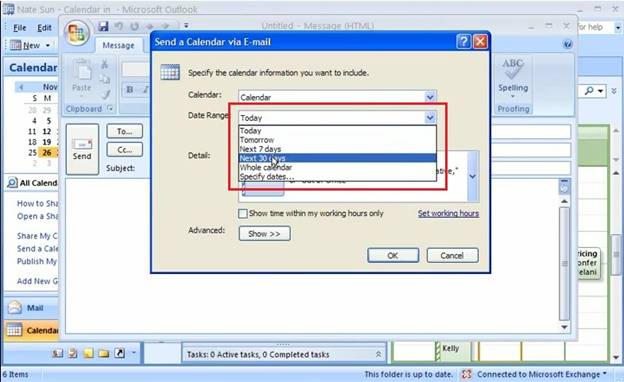This screenshot has width=624, height=382.
Task: Select date 19 in the mini calendar
Action: coord(47,142)
